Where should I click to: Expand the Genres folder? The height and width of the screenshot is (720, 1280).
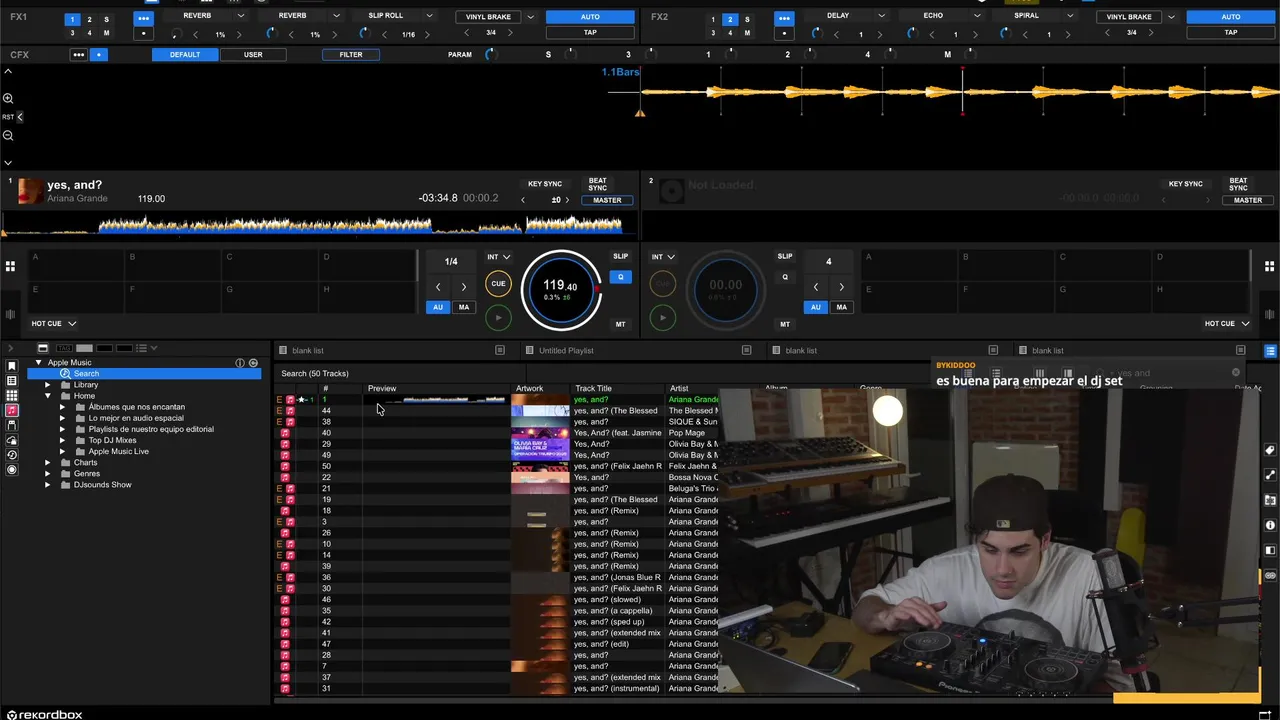pyautogui.click(x=48, y=474)
